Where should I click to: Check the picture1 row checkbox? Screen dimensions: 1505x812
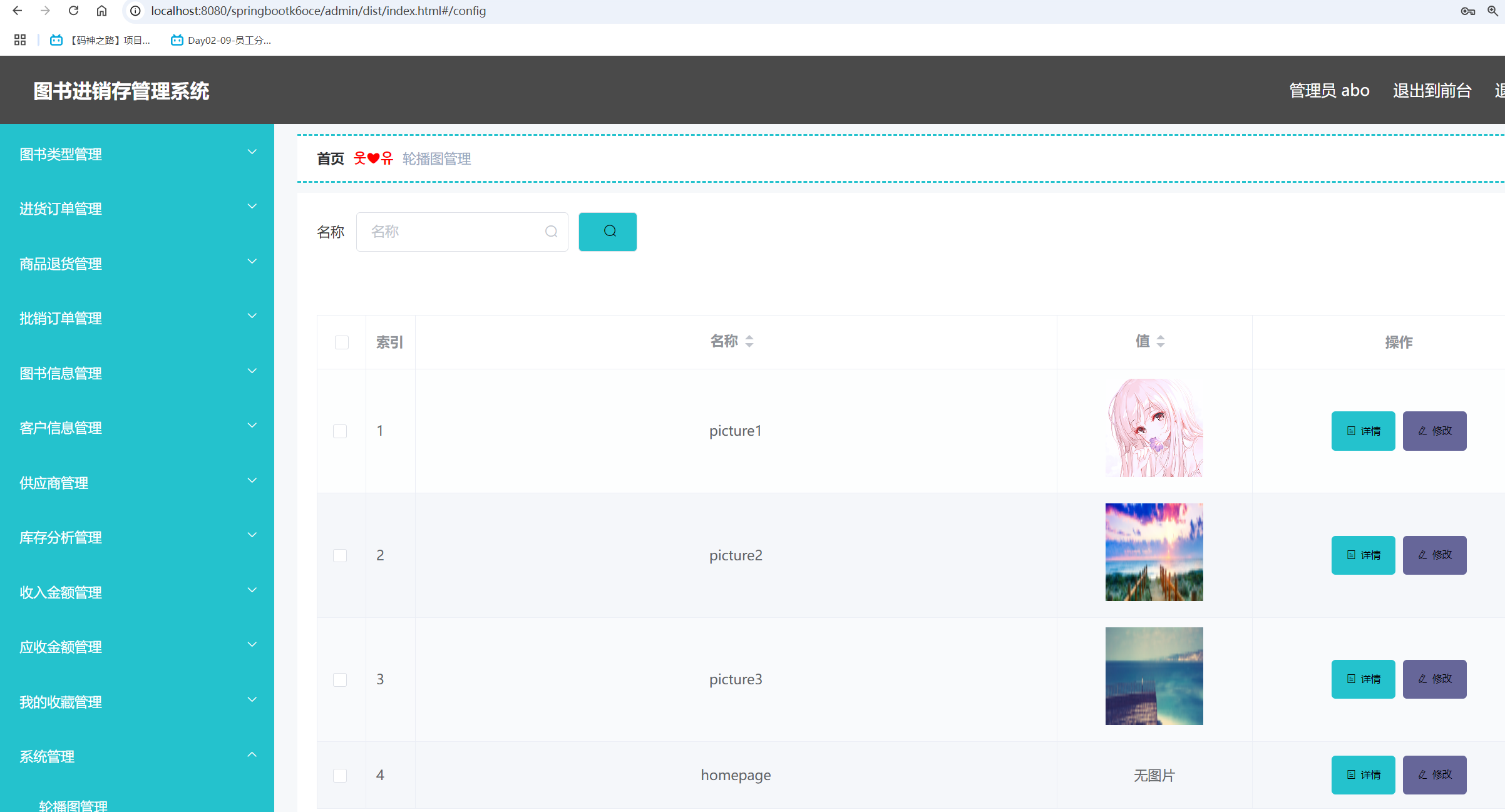coord(340,431)
